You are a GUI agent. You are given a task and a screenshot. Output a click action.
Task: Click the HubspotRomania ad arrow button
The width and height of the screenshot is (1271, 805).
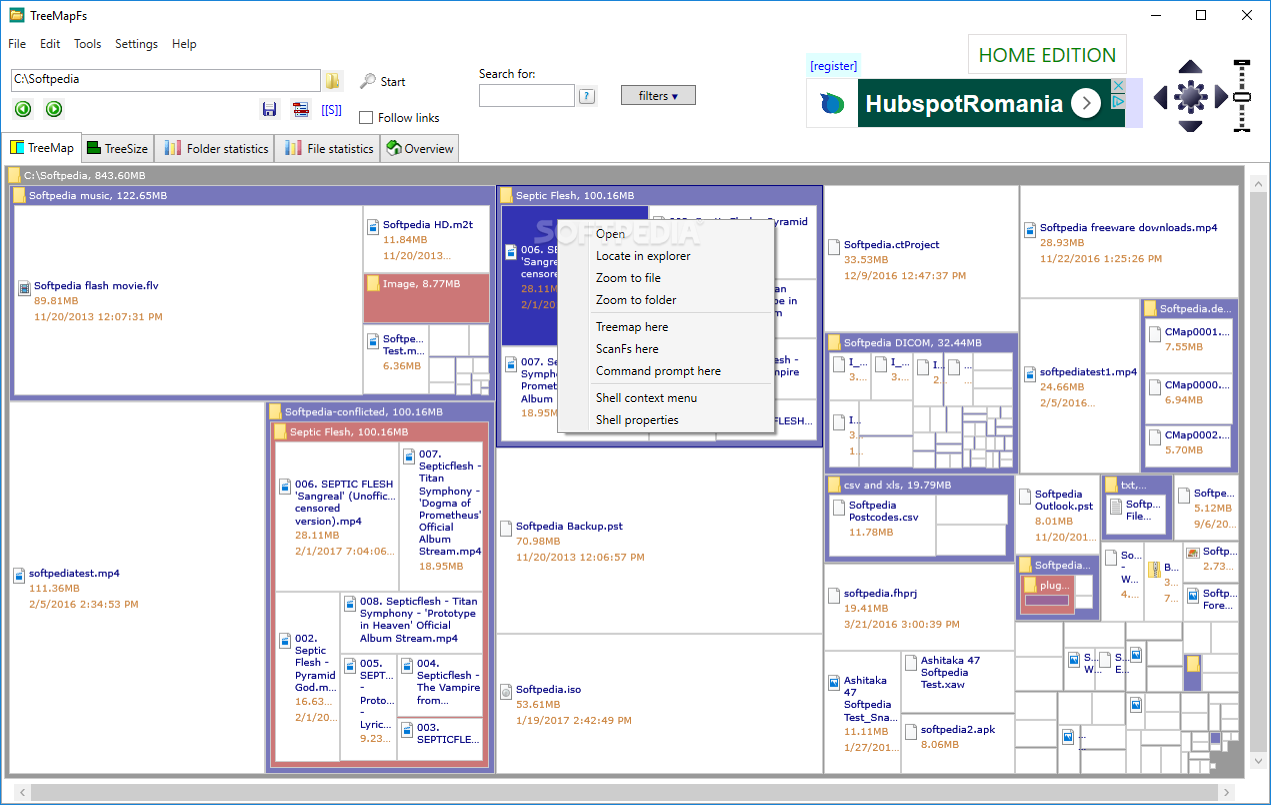coord(1085,103)
